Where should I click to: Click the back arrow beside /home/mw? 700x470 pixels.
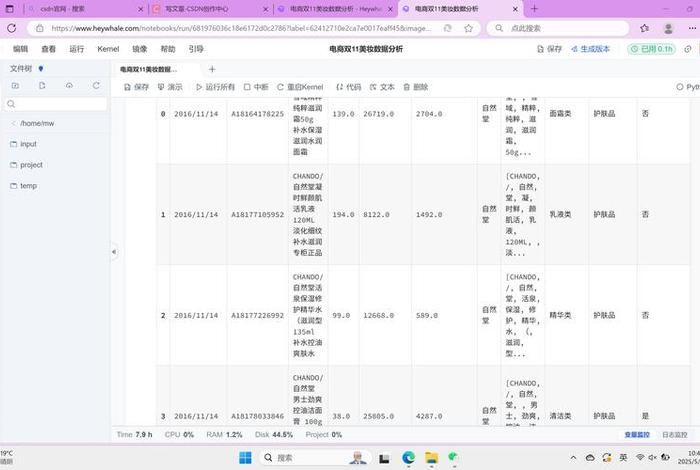[x=13, y=123]
